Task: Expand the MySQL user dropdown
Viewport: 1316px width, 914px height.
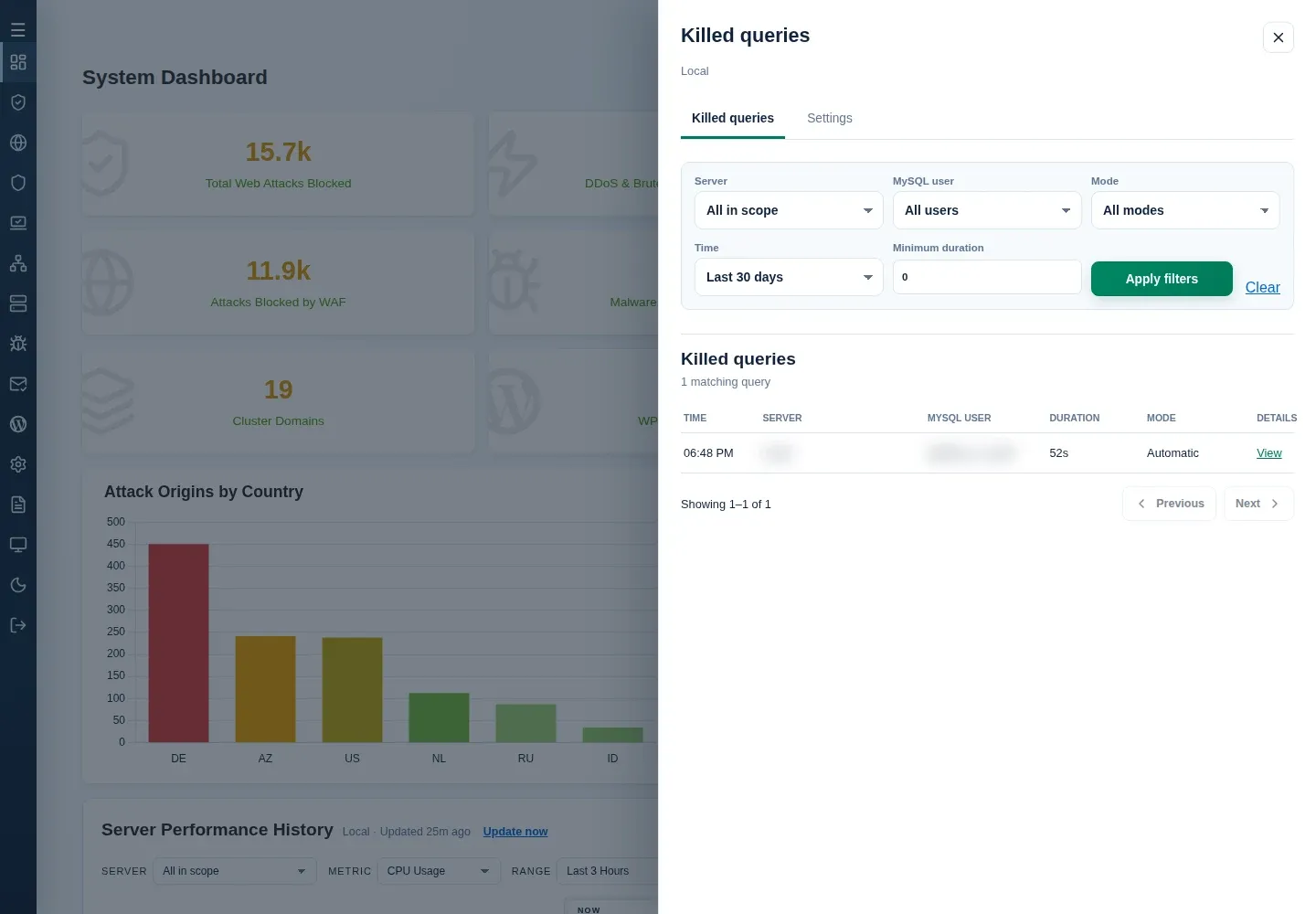Action: pyautogui.click(x=987, y=210)
